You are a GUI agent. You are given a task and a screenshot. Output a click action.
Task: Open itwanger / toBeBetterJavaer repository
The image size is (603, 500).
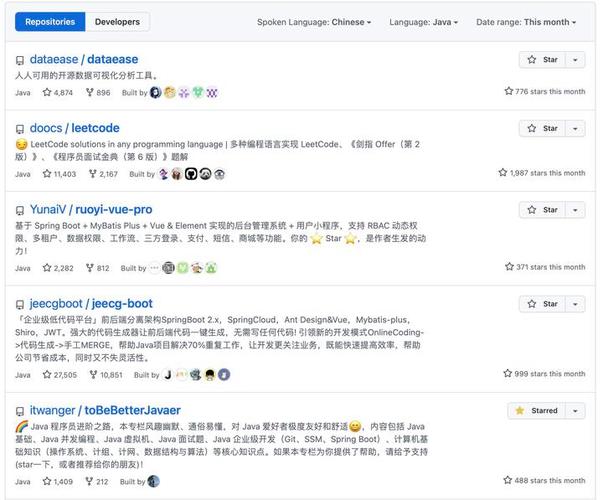point(105,410)
